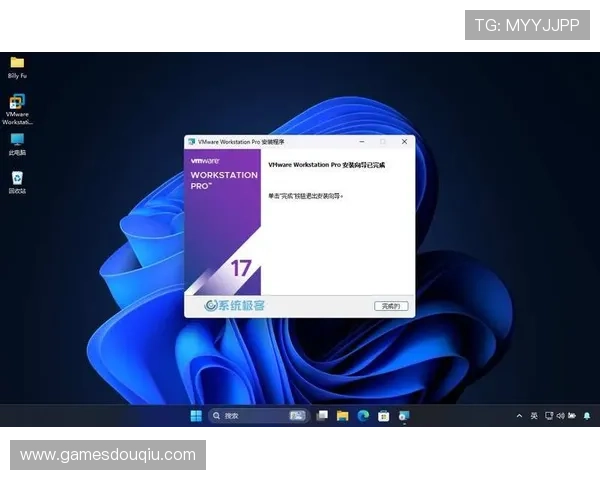Open the Windows Start menu

pyautogui.click(x=196, y=415)
